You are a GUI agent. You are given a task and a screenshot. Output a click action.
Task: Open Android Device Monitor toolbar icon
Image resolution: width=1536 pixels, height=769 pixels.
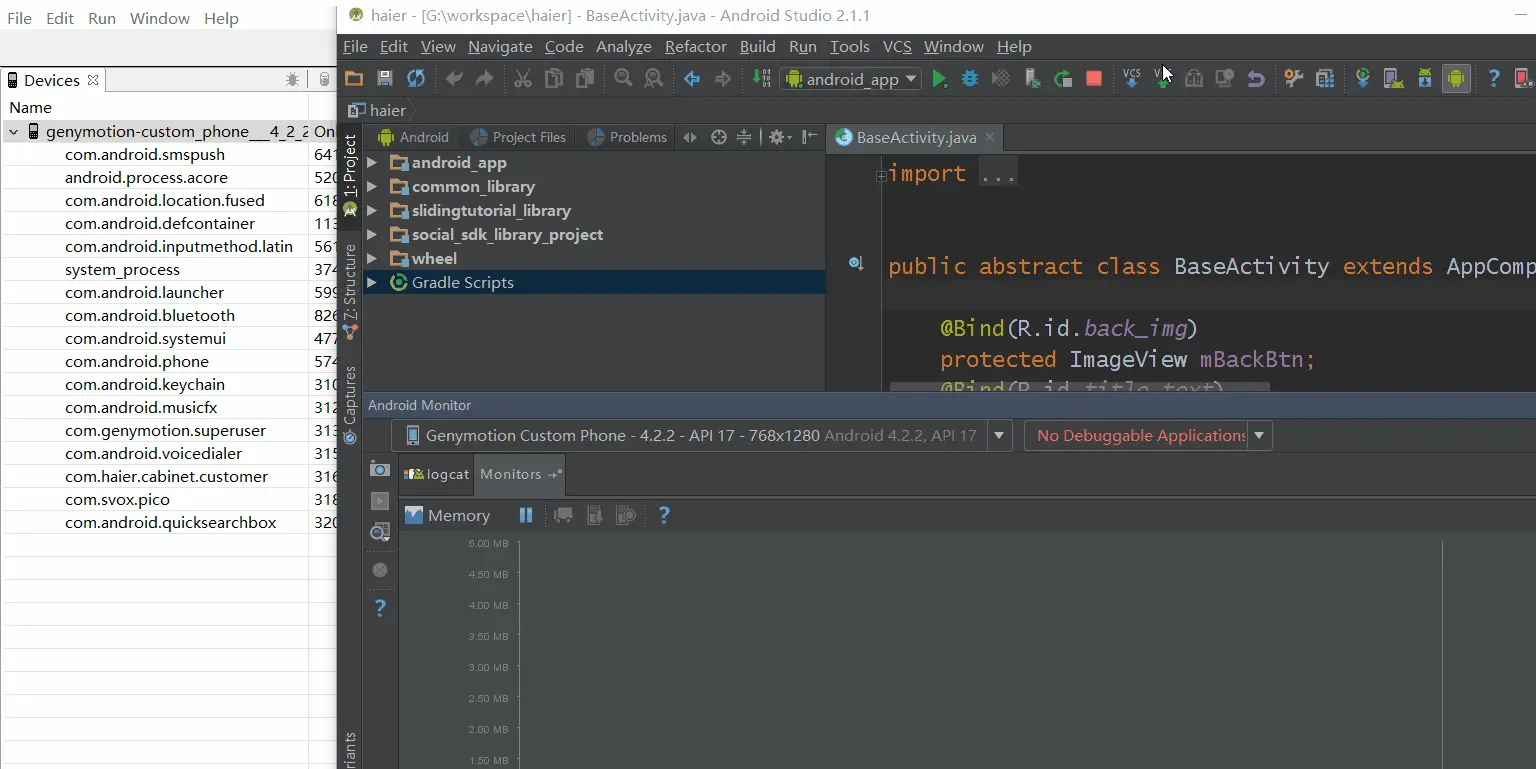click(x=1456, y=79)
